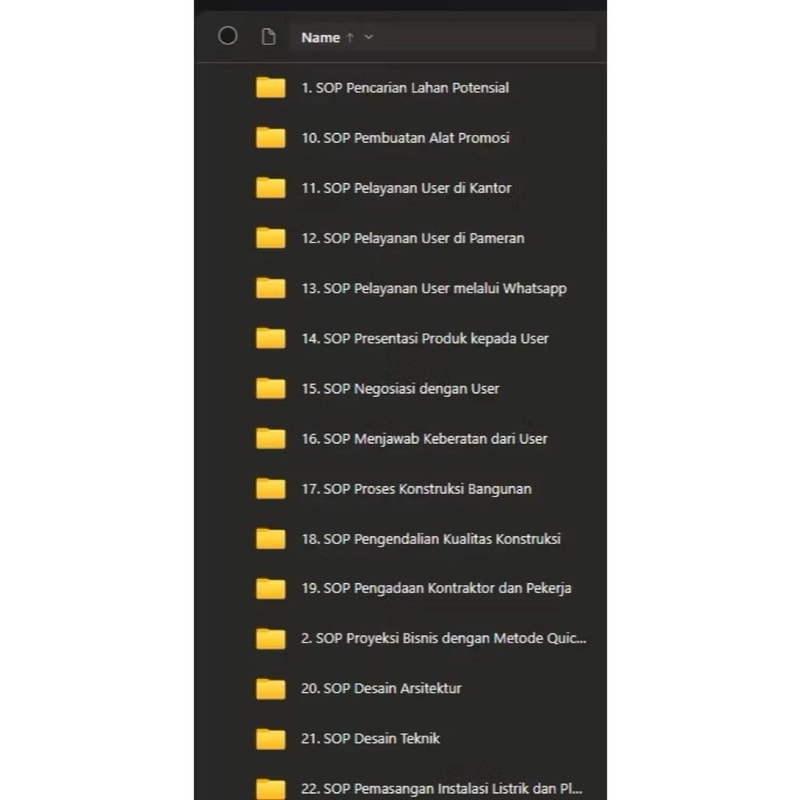Viewport: 800px width, 800px height.
Task: Click the ascending sort arrow beside Name
Action: (350, 37)
